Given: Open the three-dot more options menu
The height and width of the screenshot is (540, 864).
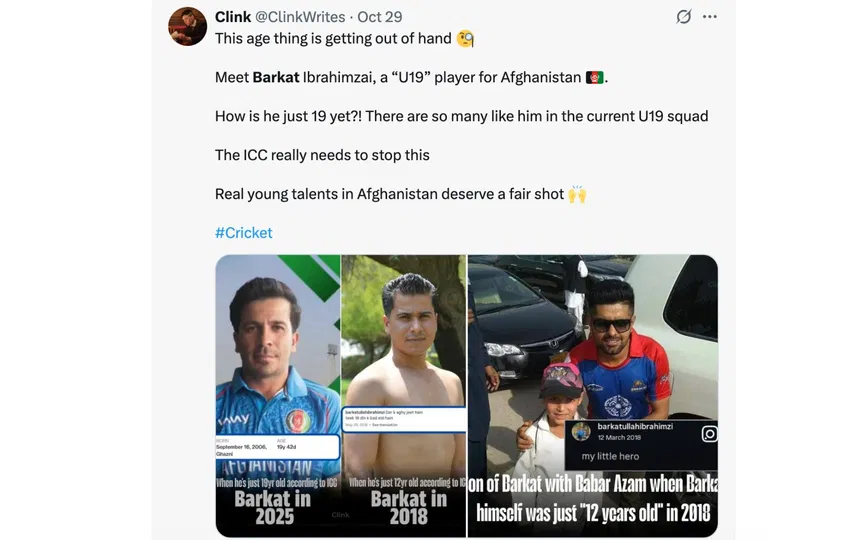Looking at the screenshot, I should [710, 17].
